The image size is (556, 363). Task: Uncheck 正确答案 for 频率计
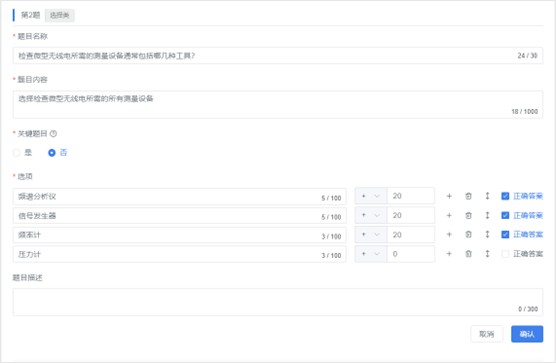pos(505,234)
